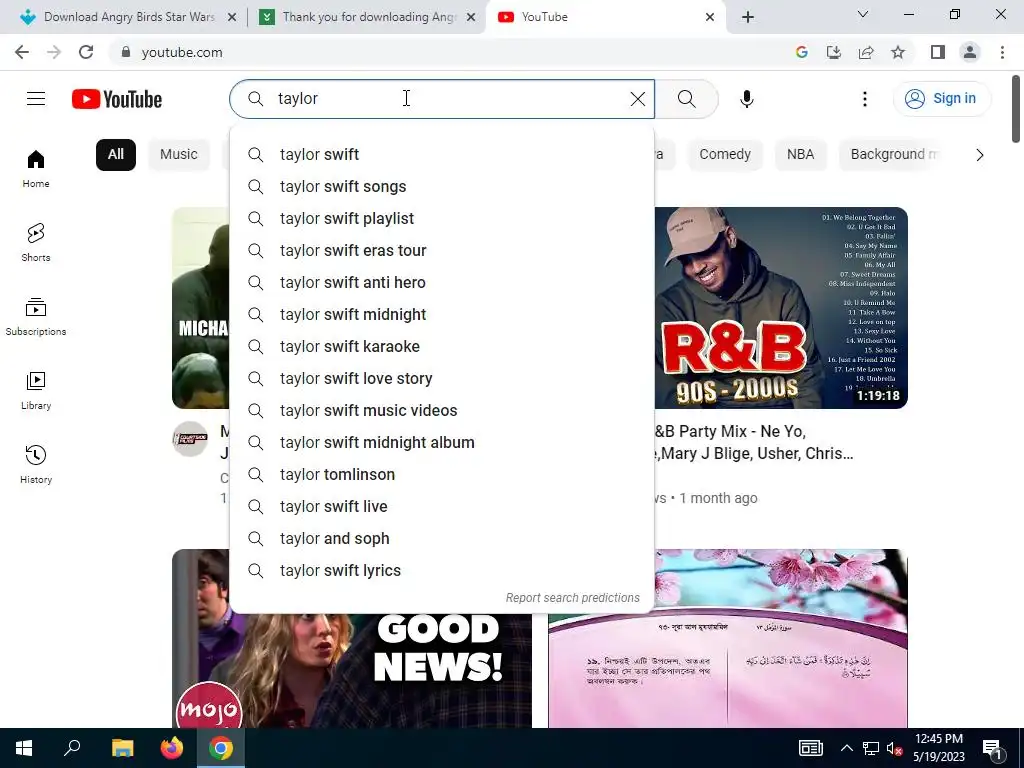Open Library in the sidebar
This screenshot has height=768, width=1024.
[x=36, y=391]
